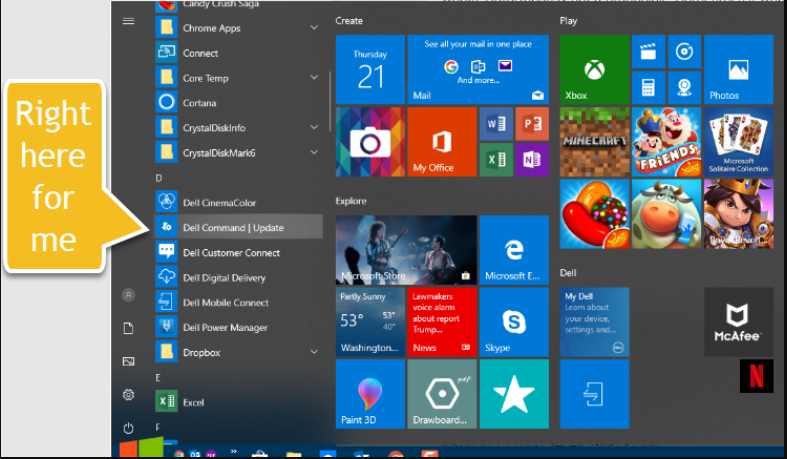The height and width of the screenshot is (459, 787).
Task: Click the Create group heading
Action: click(349, 21)
